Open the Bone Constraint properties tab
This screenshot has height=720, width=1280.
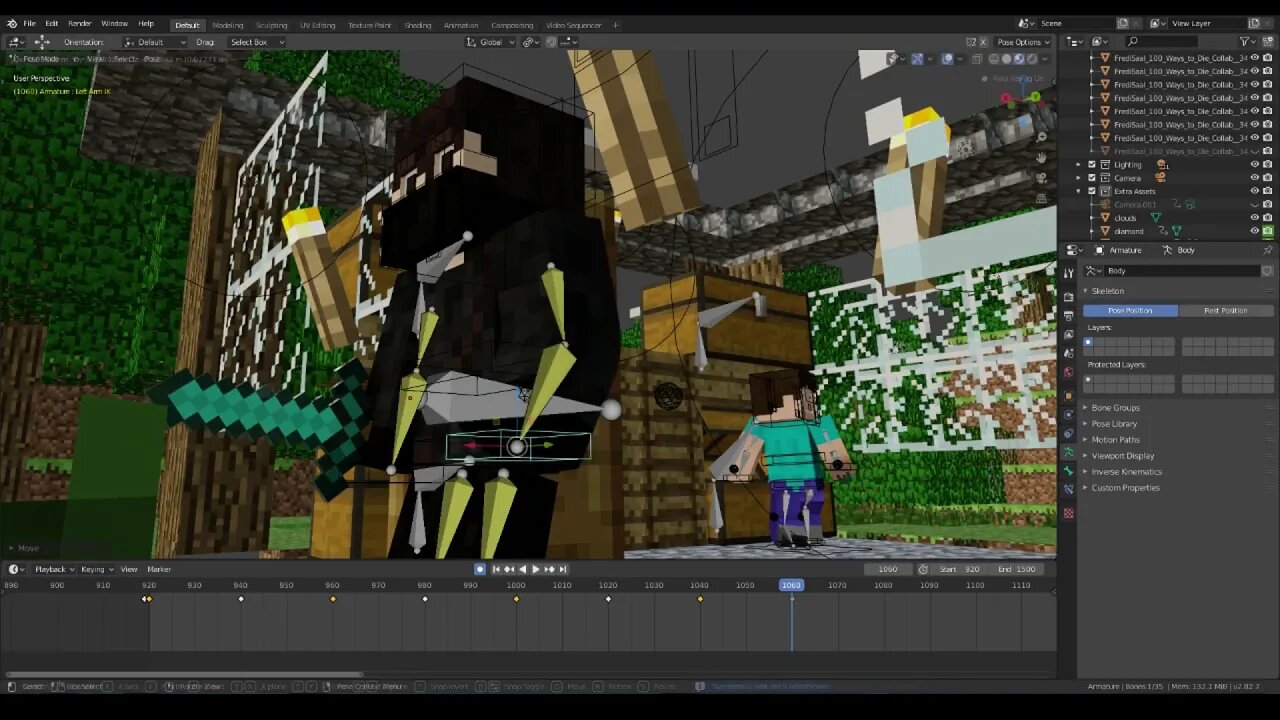point(1068,490)
